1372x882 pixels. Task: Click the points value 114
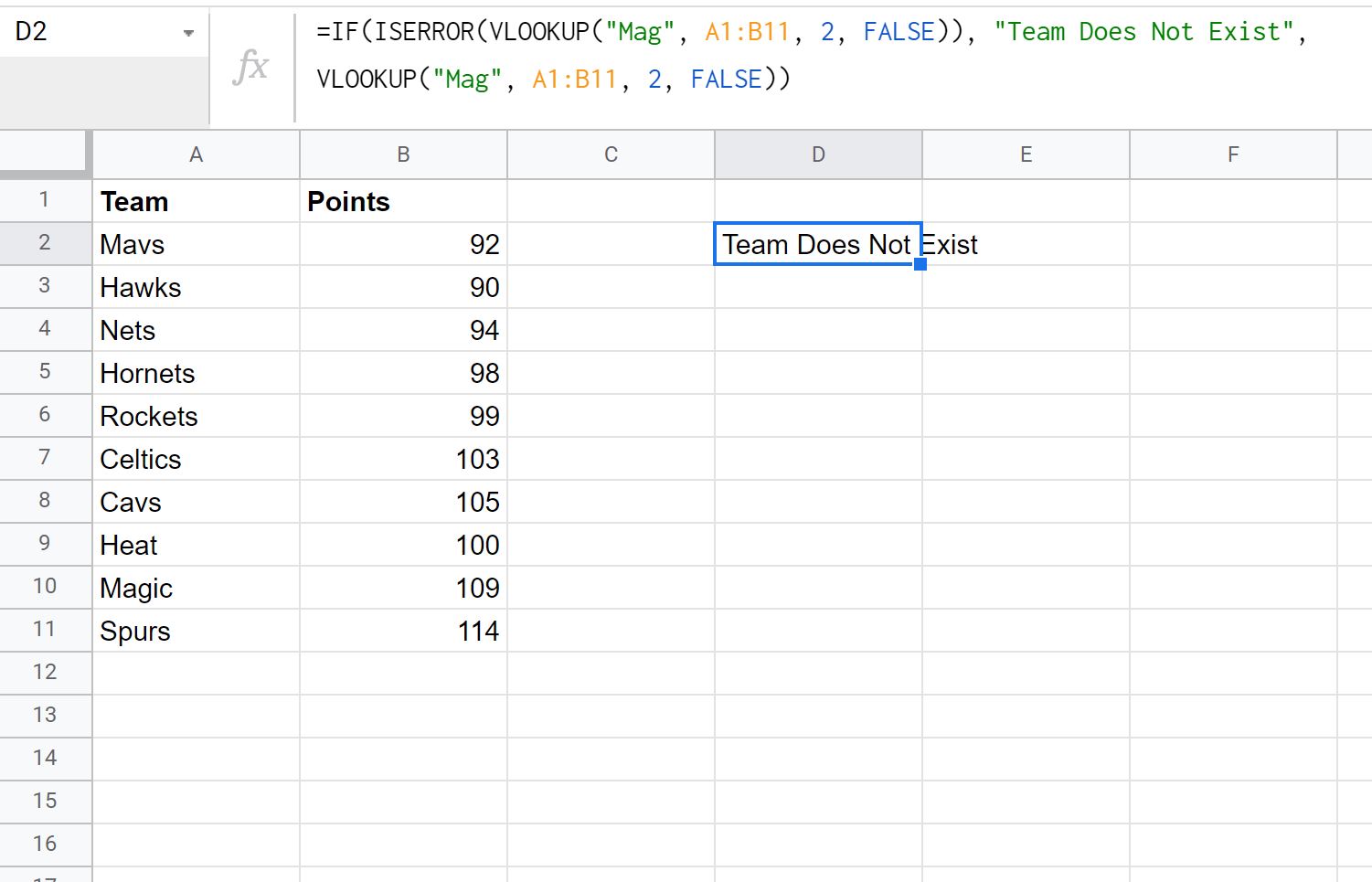[x=403, y=631]
